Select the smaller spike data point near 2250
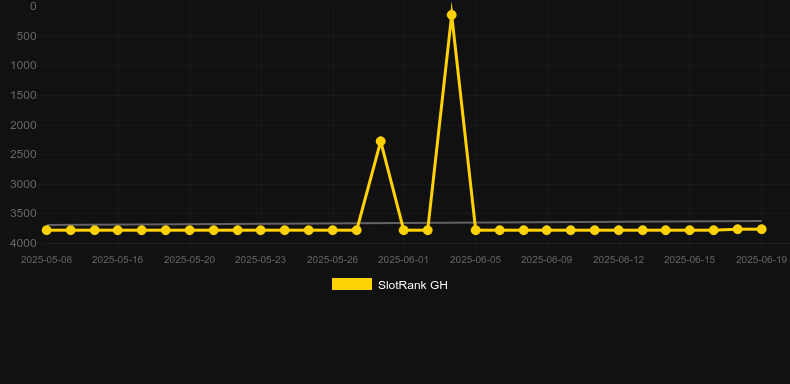 (380, 141)
